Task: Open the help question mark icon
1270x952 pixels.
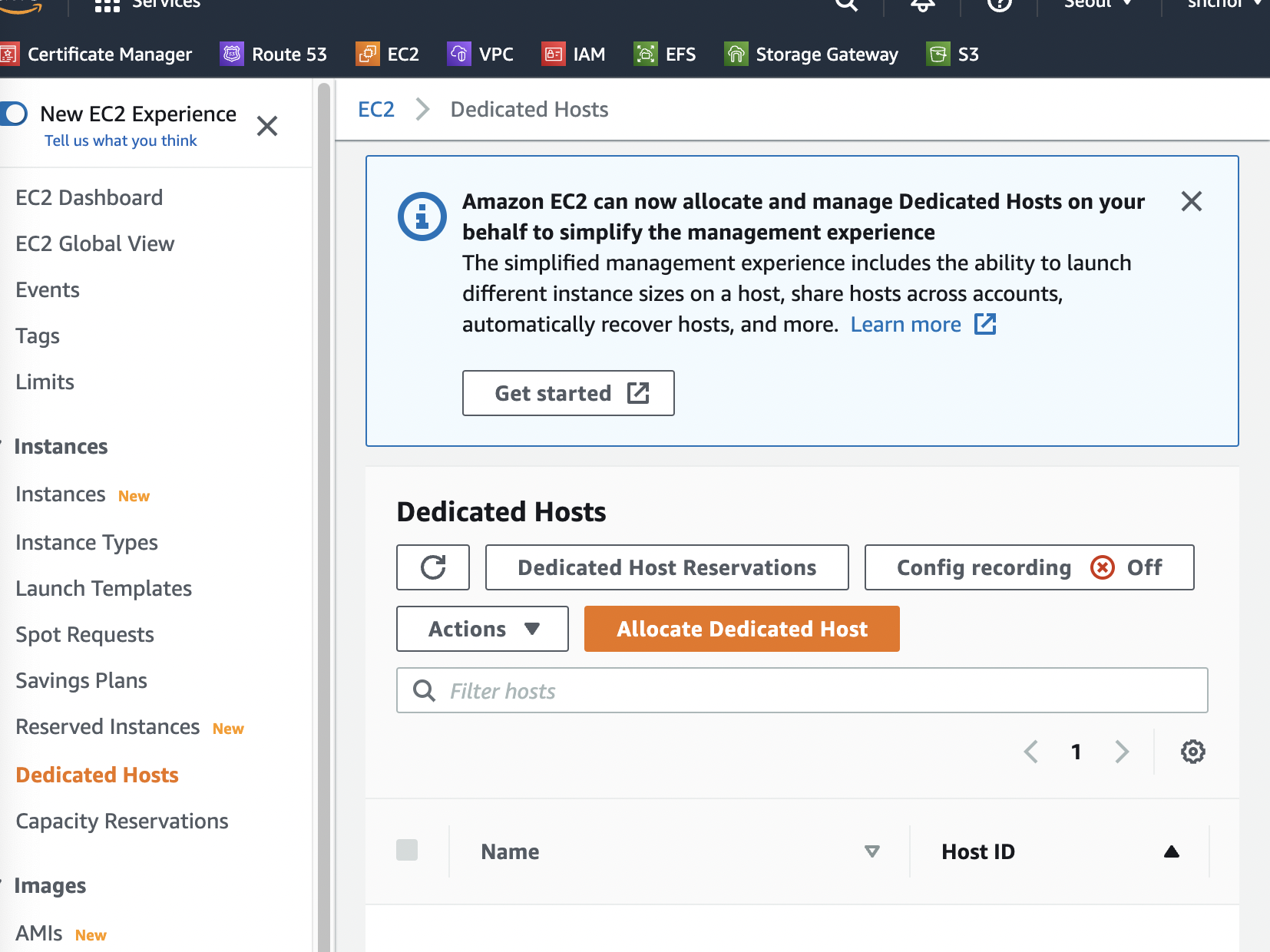Action: [x=999, y=4]
